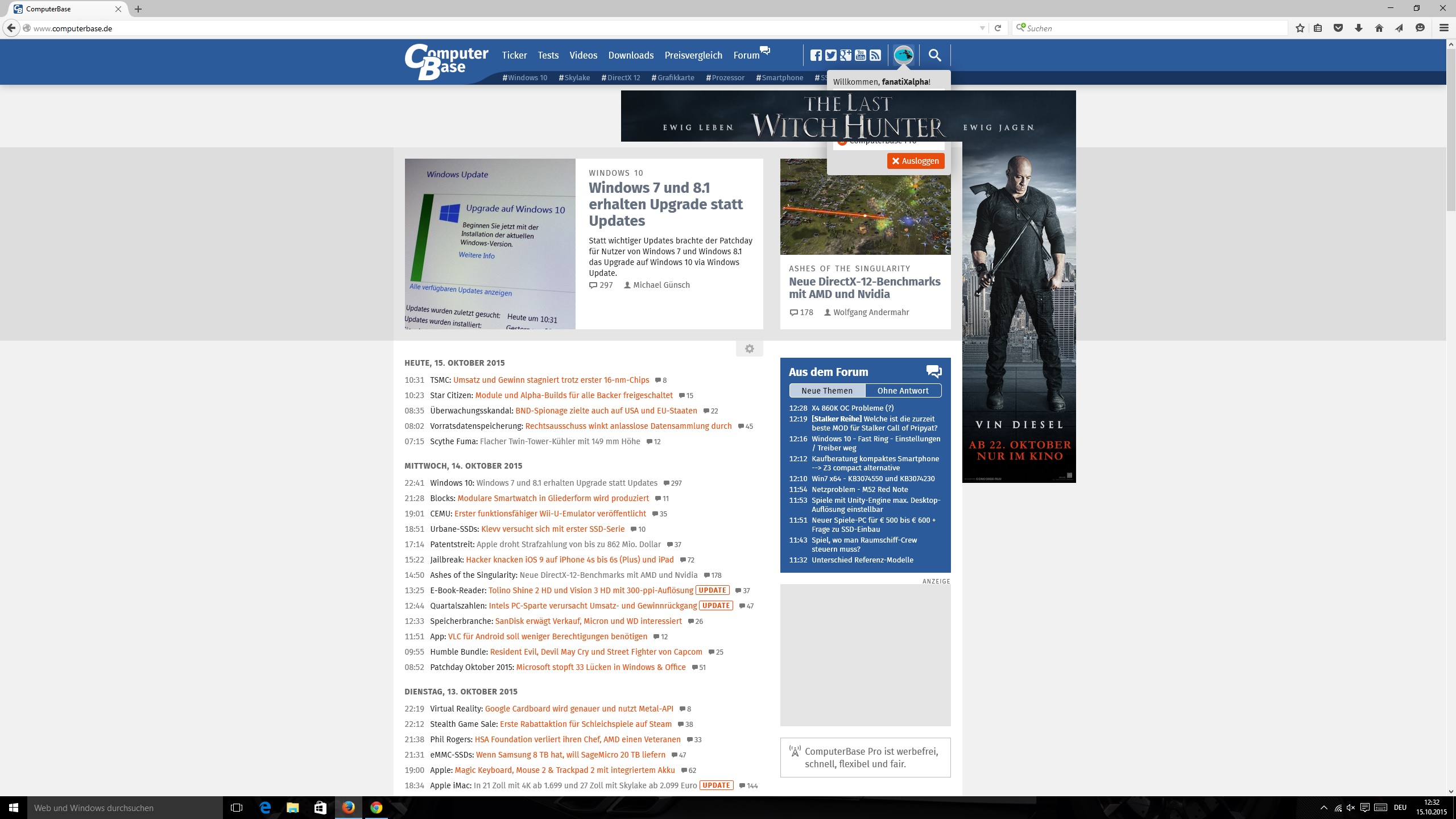1456x819 pixels.
Task: Open Firefox downloads arrow icon
Action: coord(1358,28)
